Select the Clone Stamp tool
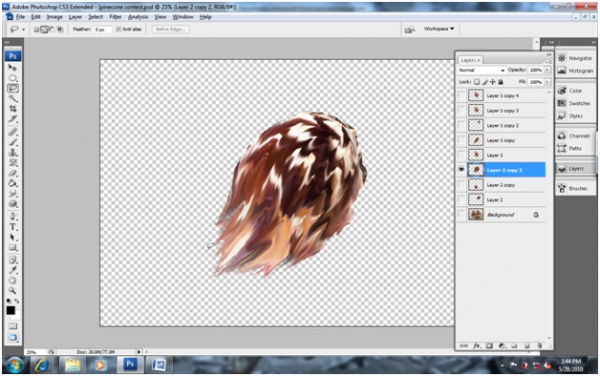Image resolution: width=600 pixels, height=376 pixels. (x=13, y=153)
